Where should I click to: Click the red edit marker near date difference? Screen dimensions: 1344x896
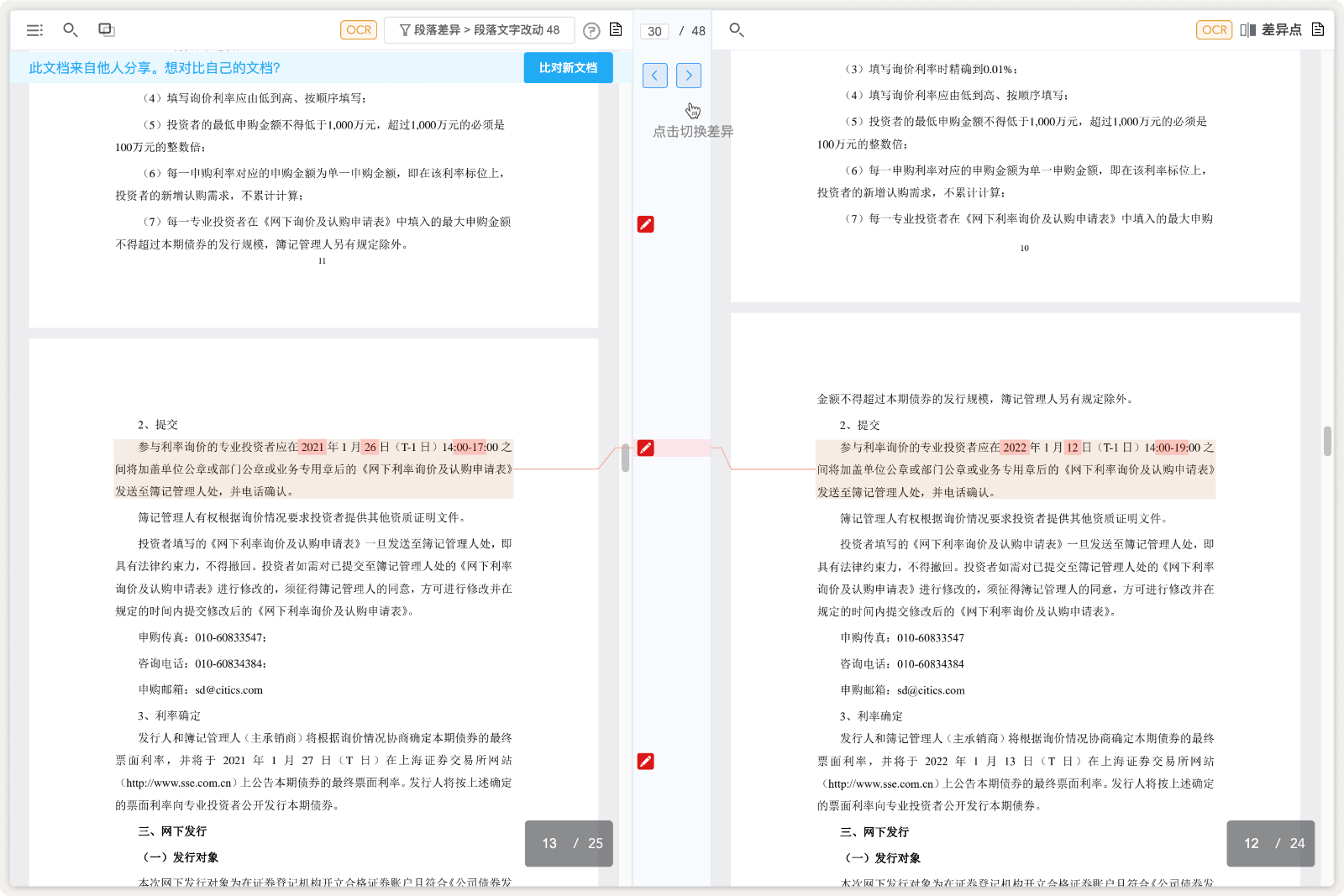(645, 448)
